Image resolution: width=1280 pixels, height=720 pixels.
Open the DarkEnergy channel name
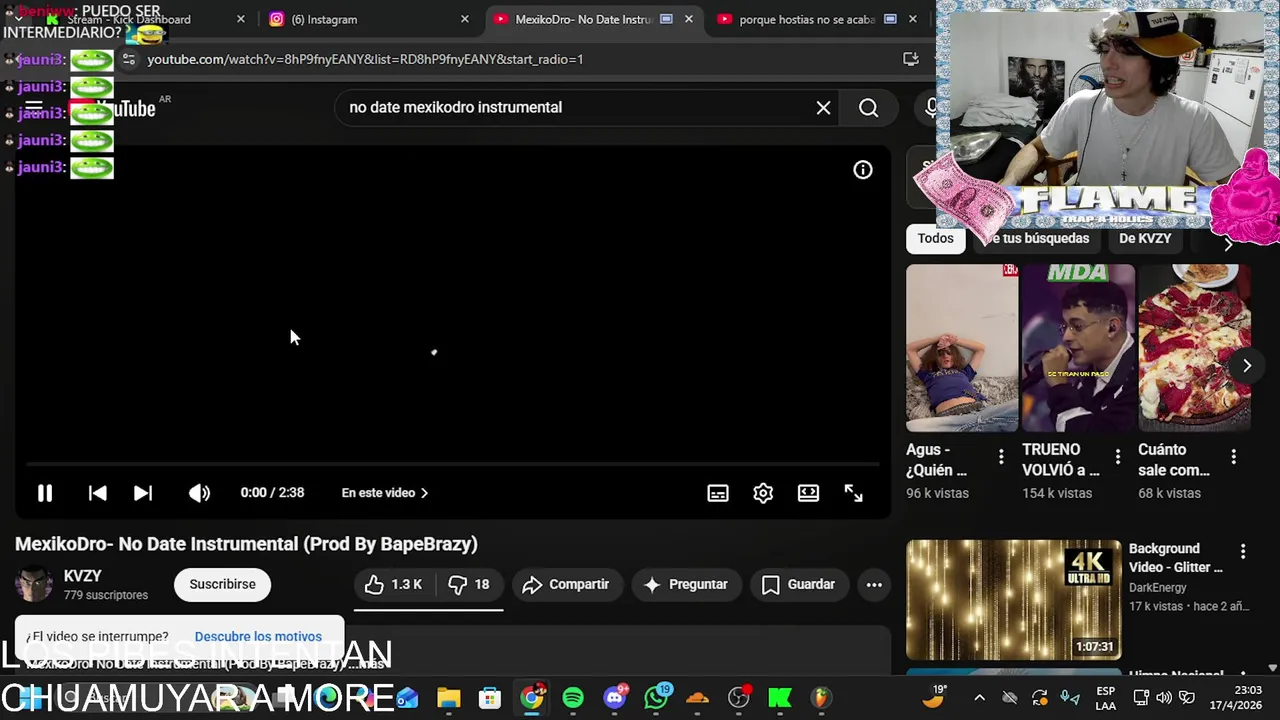[x=1157, y=588]
